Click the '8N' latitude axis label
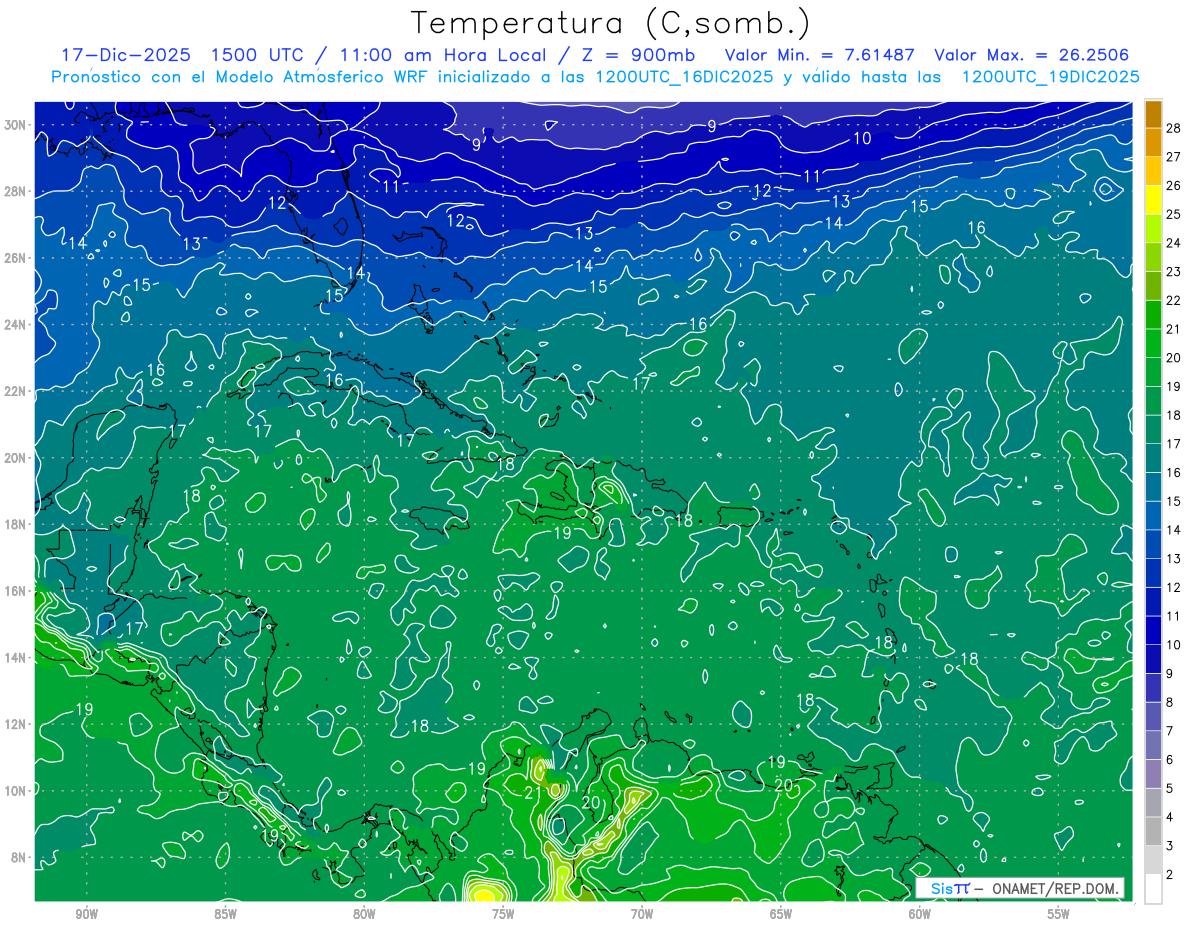Screen dimensions: 1200x927 [x=18, y=857]
